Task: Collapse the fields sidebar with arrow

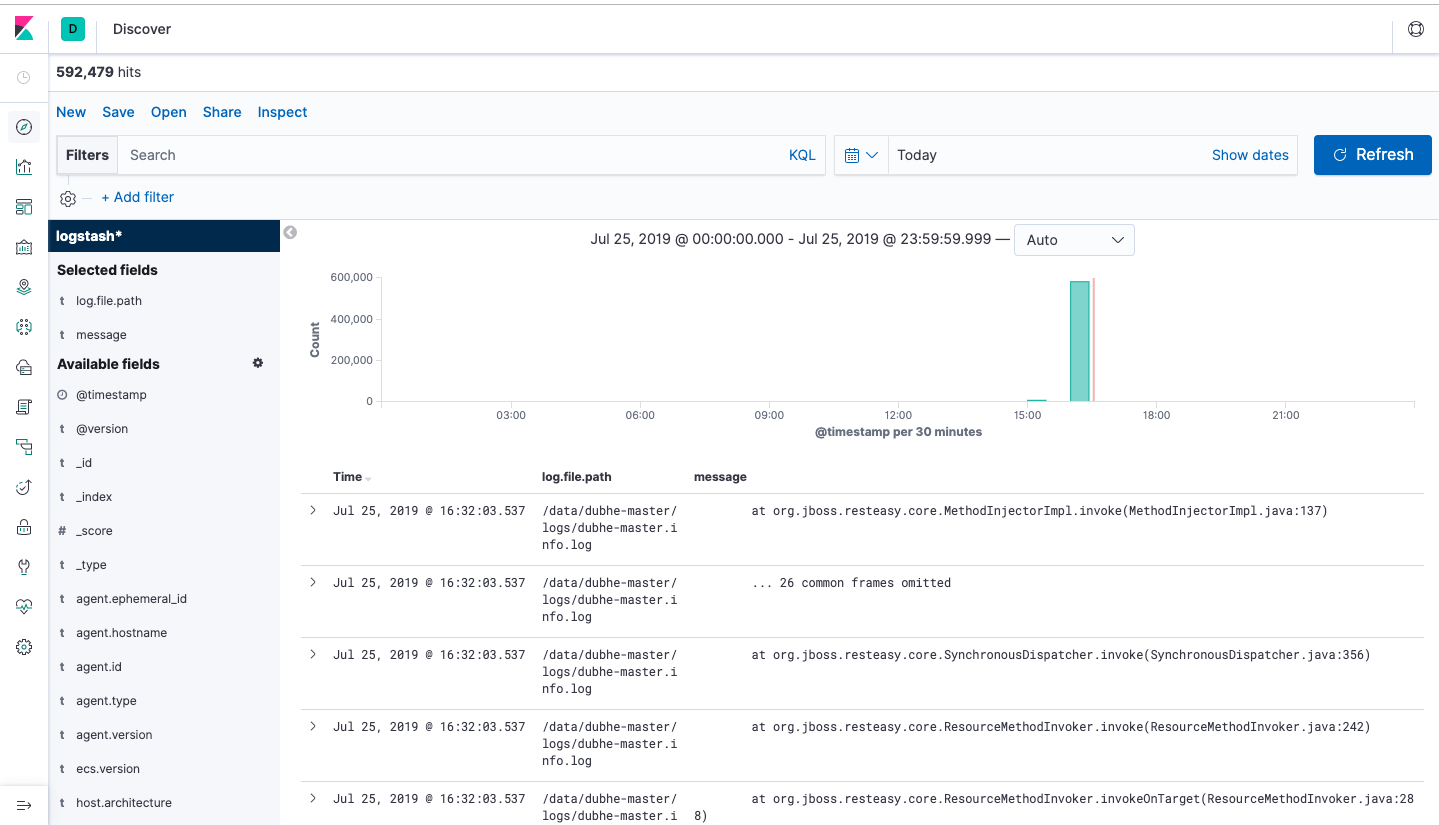Action: (290, 232)
